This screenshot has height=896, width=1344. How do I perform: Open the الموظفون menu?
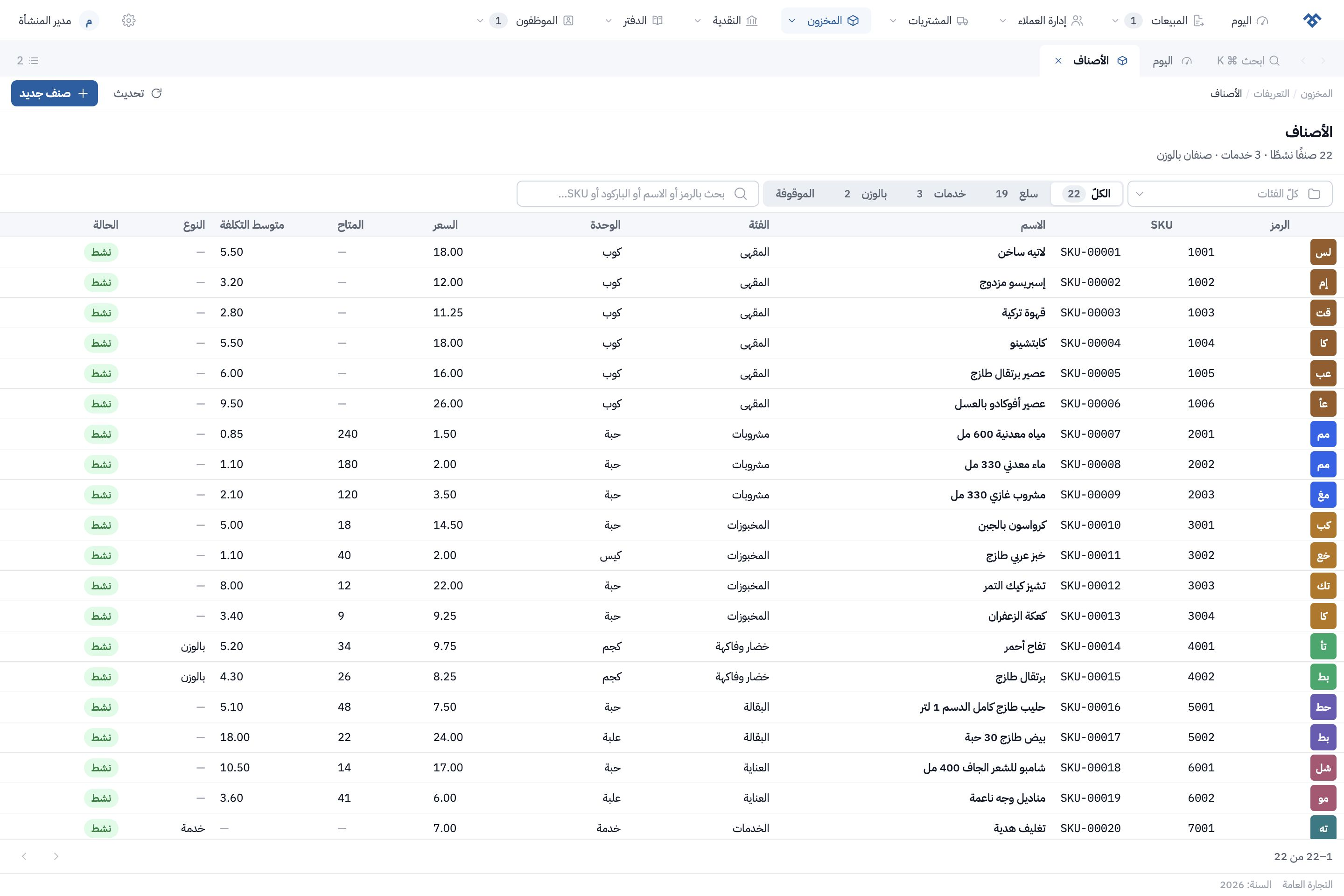point(525,21)
